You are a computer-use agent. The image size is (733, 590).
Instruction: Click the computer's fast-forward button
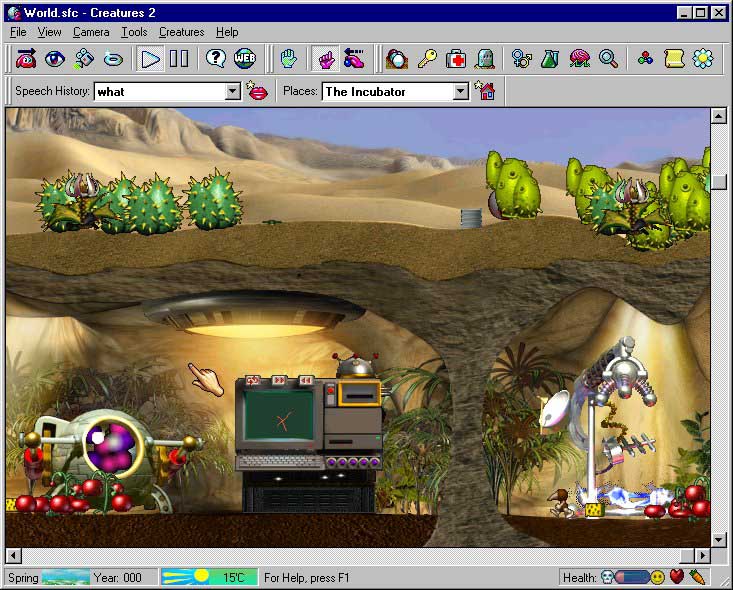(x=279, y=381)
